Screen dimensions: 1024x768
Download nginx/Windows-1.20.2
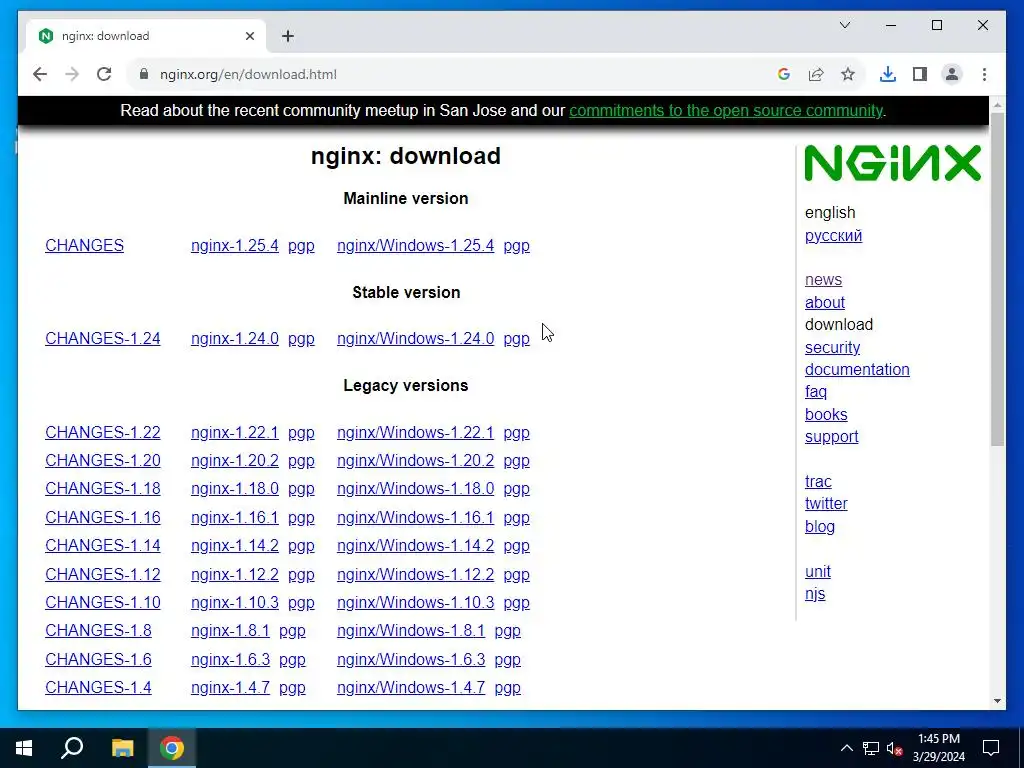click(415, 460)
